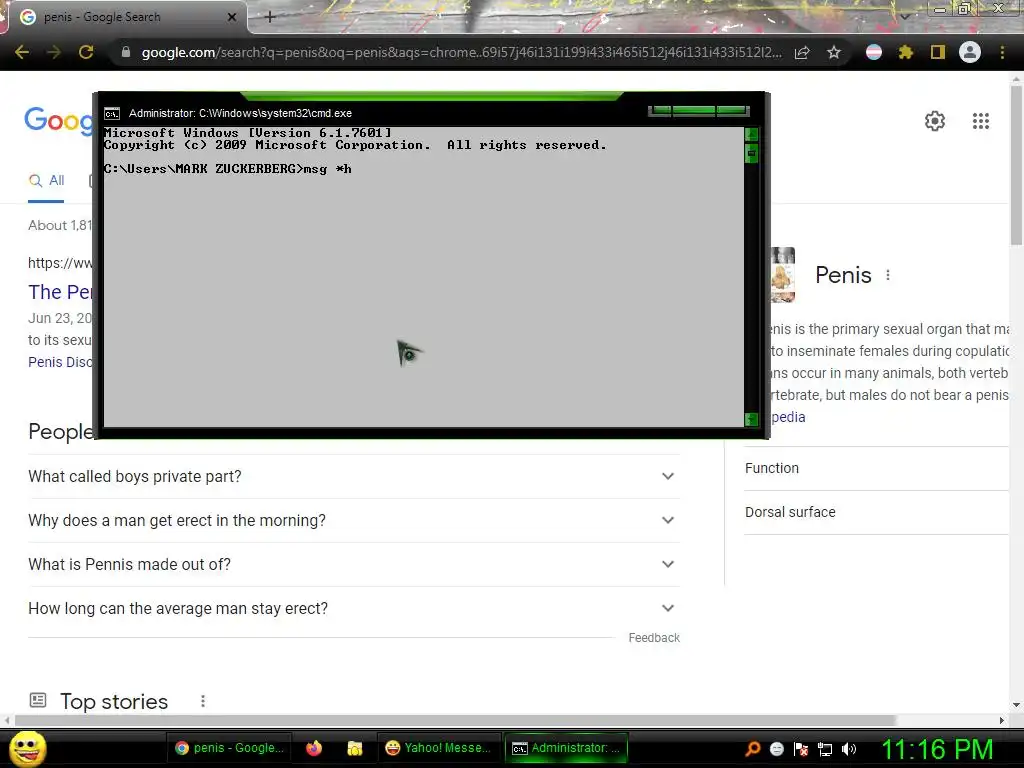The height and width of the screenshot is (768, 1024).
Task: Click the page scrollbar down arrow
Action: 1016,705
